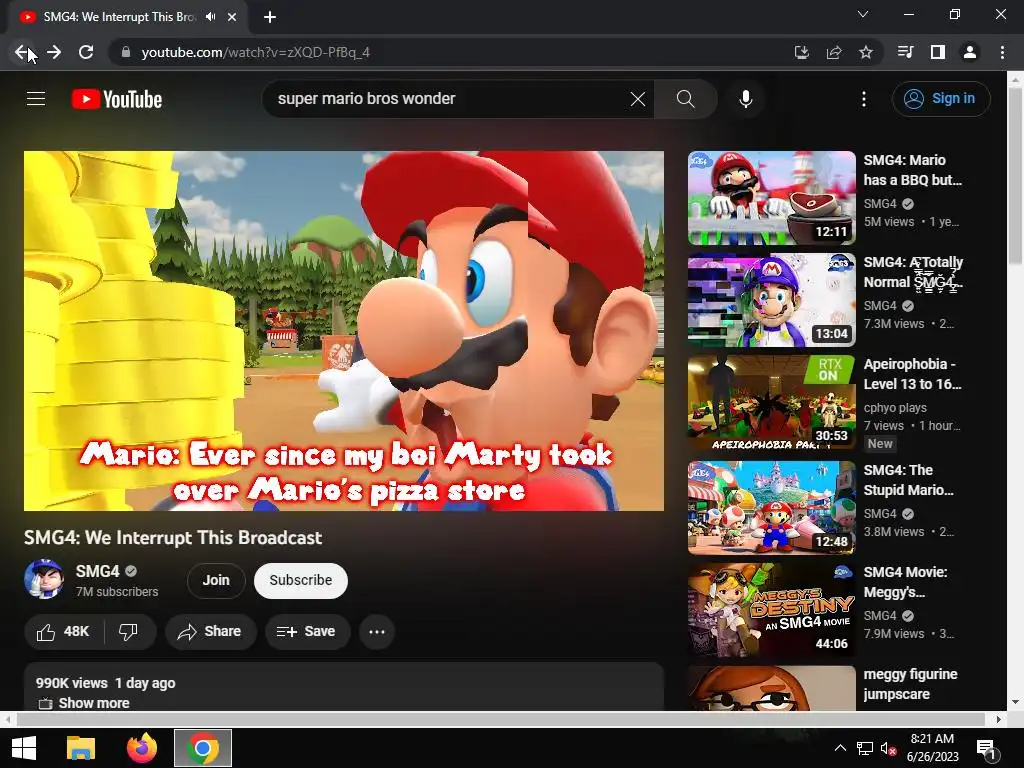The height and width of the screenshot is (768, 1024).
Task: Click the cphyo plays channel name
Action: tap(895, 408)
